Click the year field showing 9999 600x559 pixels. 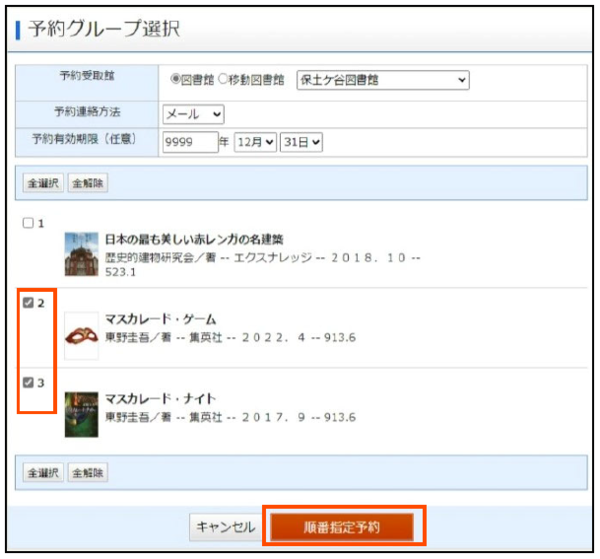pos(189,143)
